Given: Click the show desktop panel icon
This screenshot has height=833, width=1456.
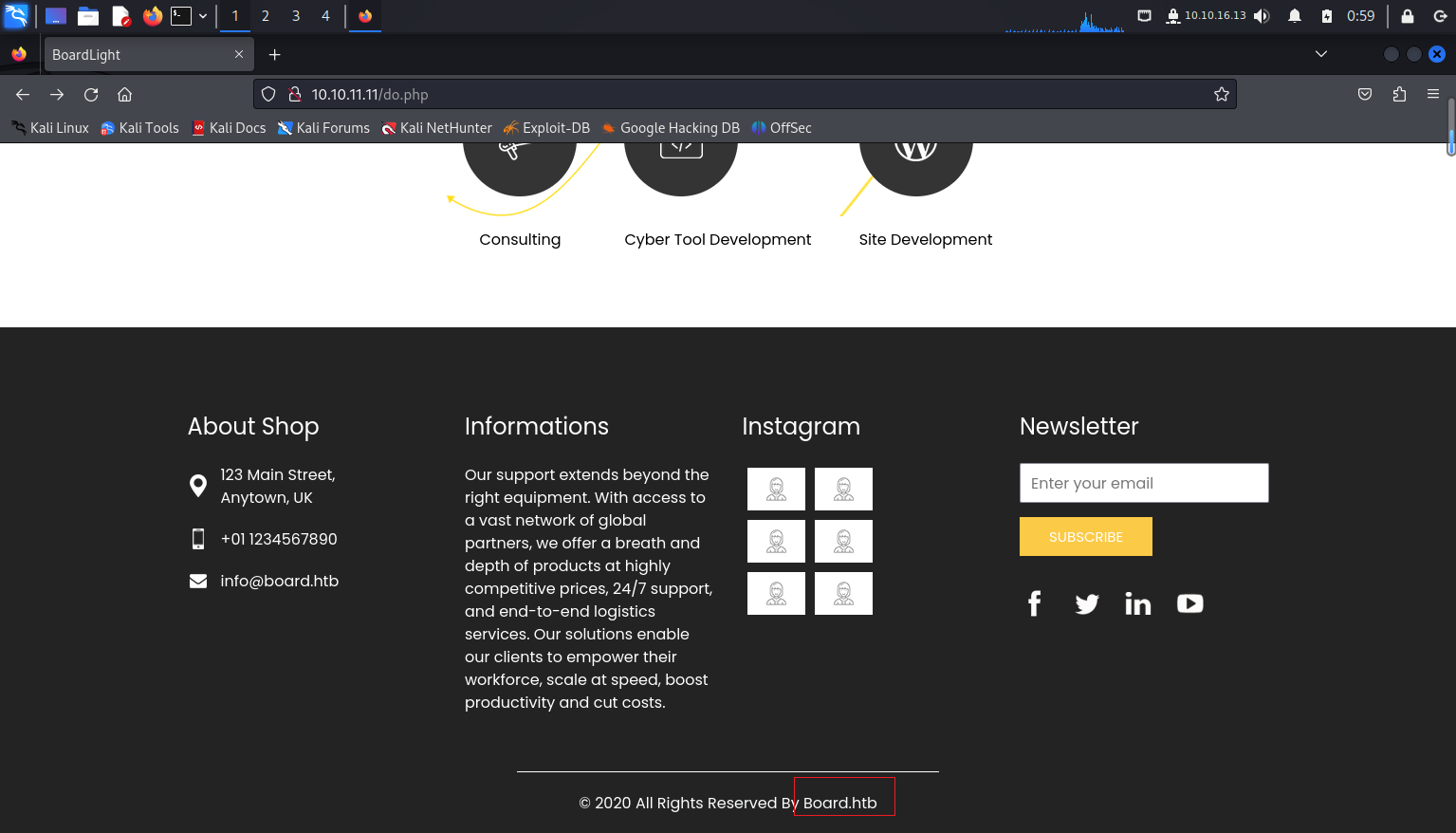Looking at the screenshot, I should [56, 15].
